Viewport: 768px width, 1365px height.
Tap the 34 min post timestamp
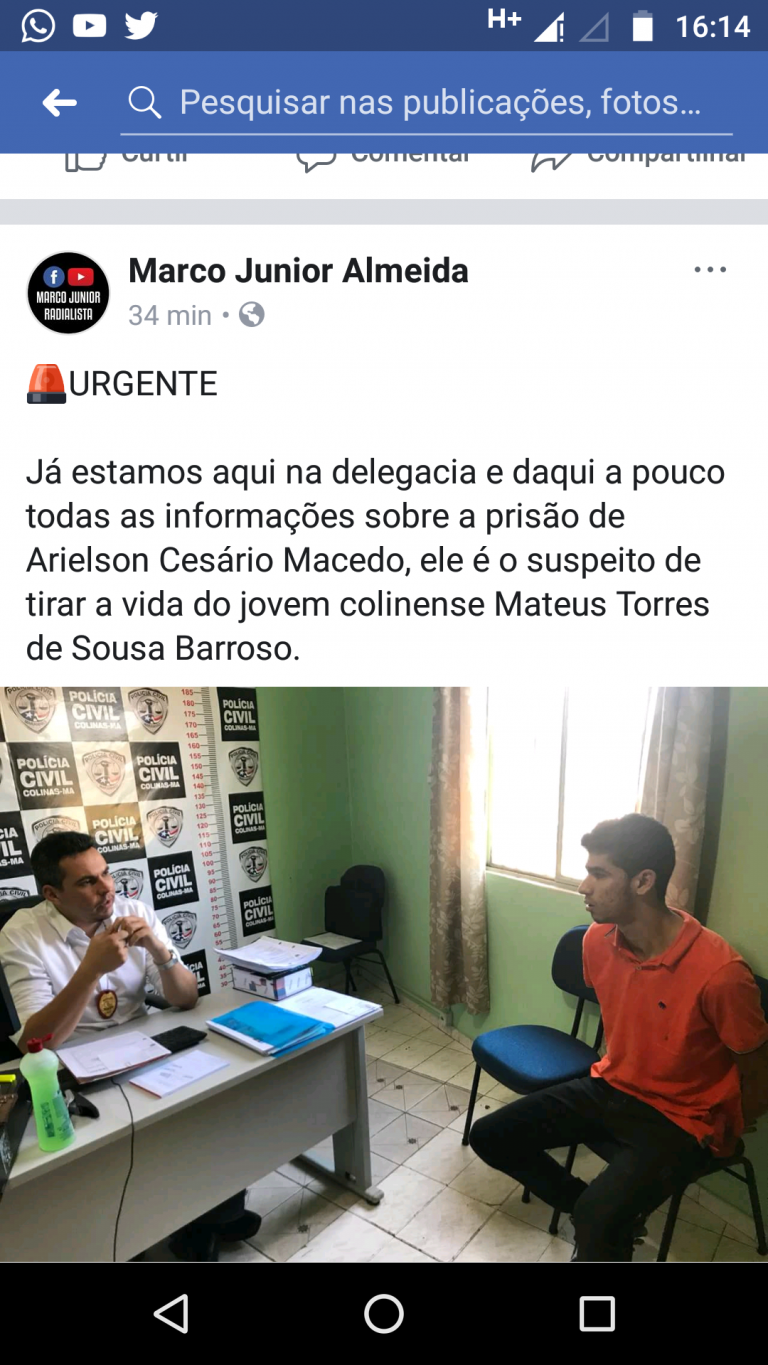click(170, 316)
